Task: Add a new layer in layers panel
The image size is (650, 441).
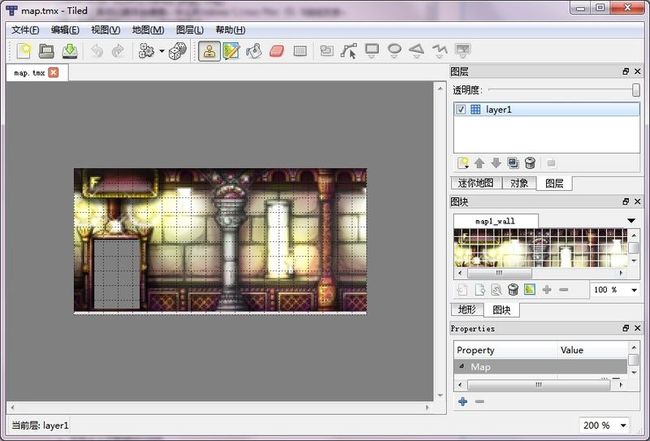Action: [x=463, y=163]
